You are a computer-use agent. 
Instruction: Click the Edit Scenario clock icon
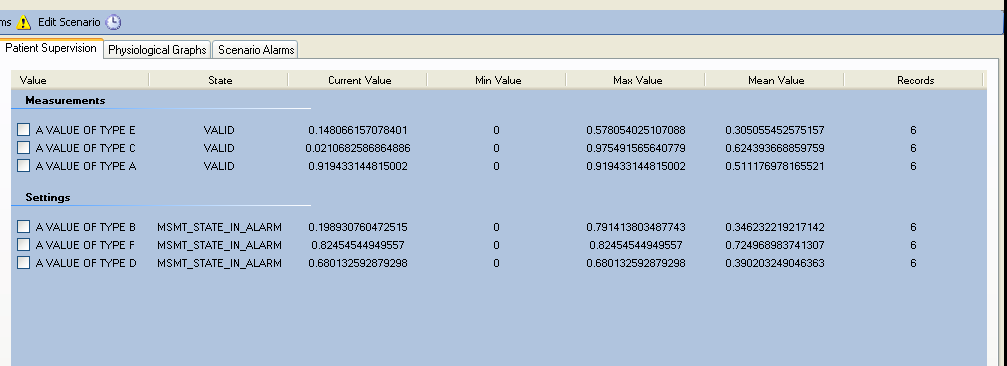113,22
